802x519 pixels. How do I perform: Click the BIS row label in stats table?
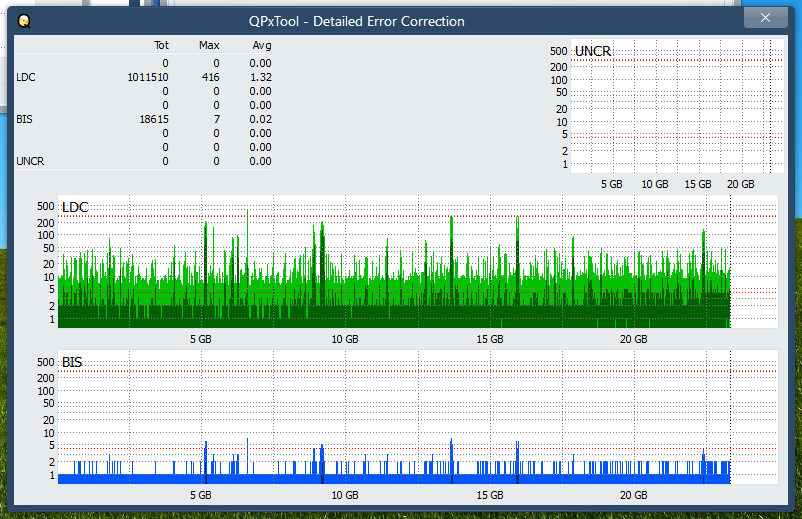(x=25, y=119)
